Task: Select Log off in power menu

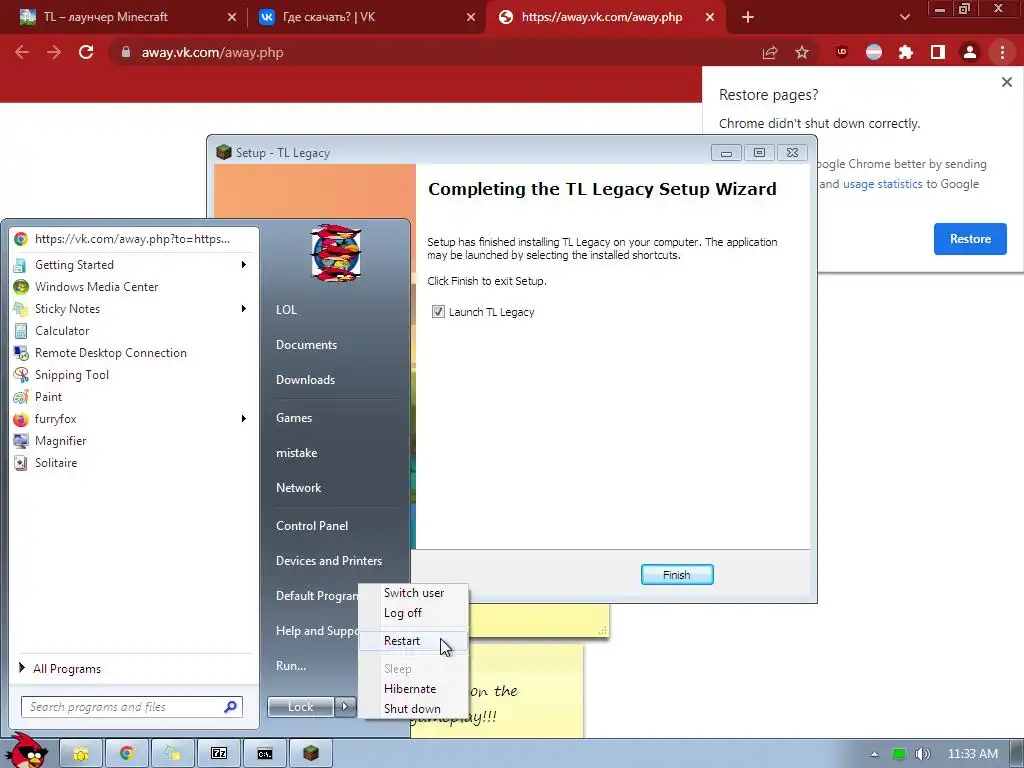Action: (x=414, y=613)
